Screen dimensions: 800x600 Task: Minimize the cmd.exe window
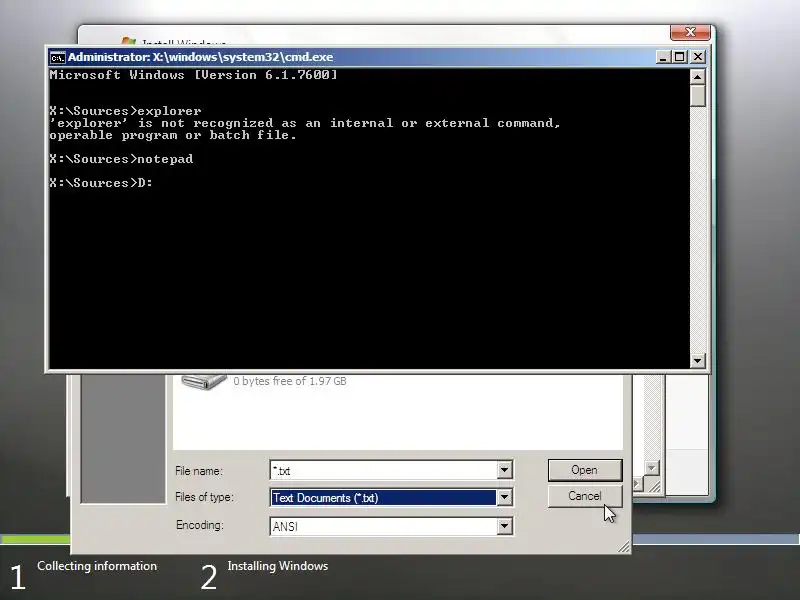[x=662, y=57]
